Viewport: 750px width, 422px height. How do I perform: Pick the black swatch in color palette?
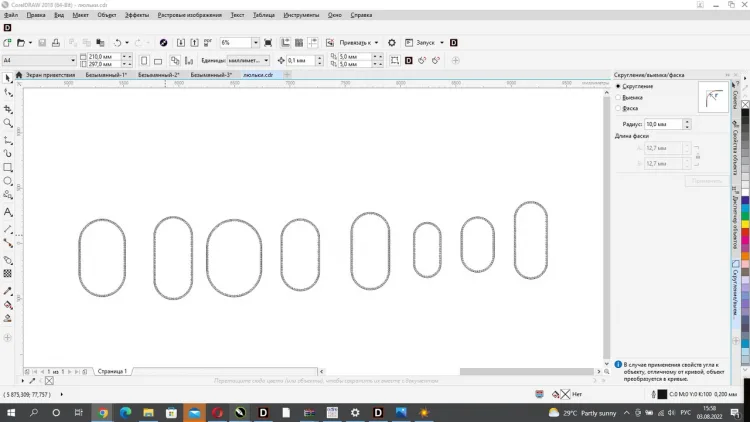[x=745, y=113]
